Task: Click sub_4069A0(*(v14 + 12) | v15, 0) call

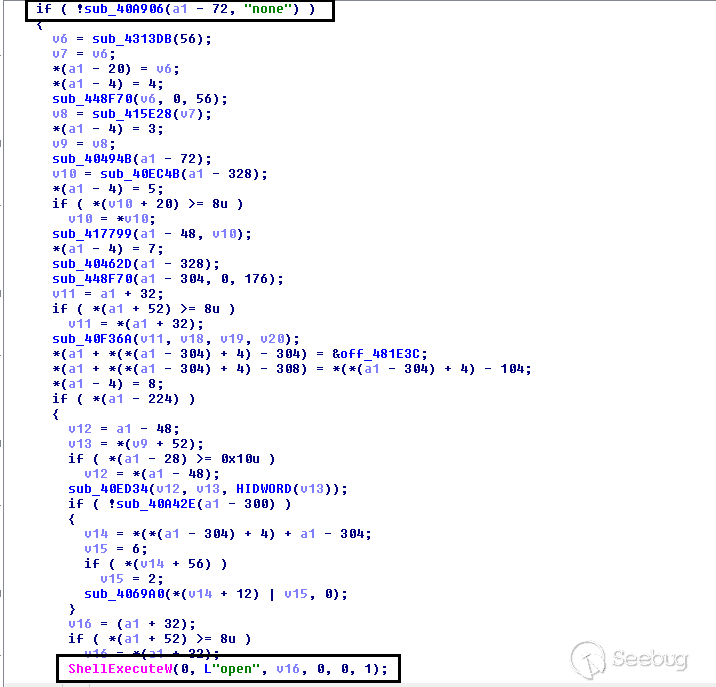Action: pyautogui.click(x=216, y=594)
